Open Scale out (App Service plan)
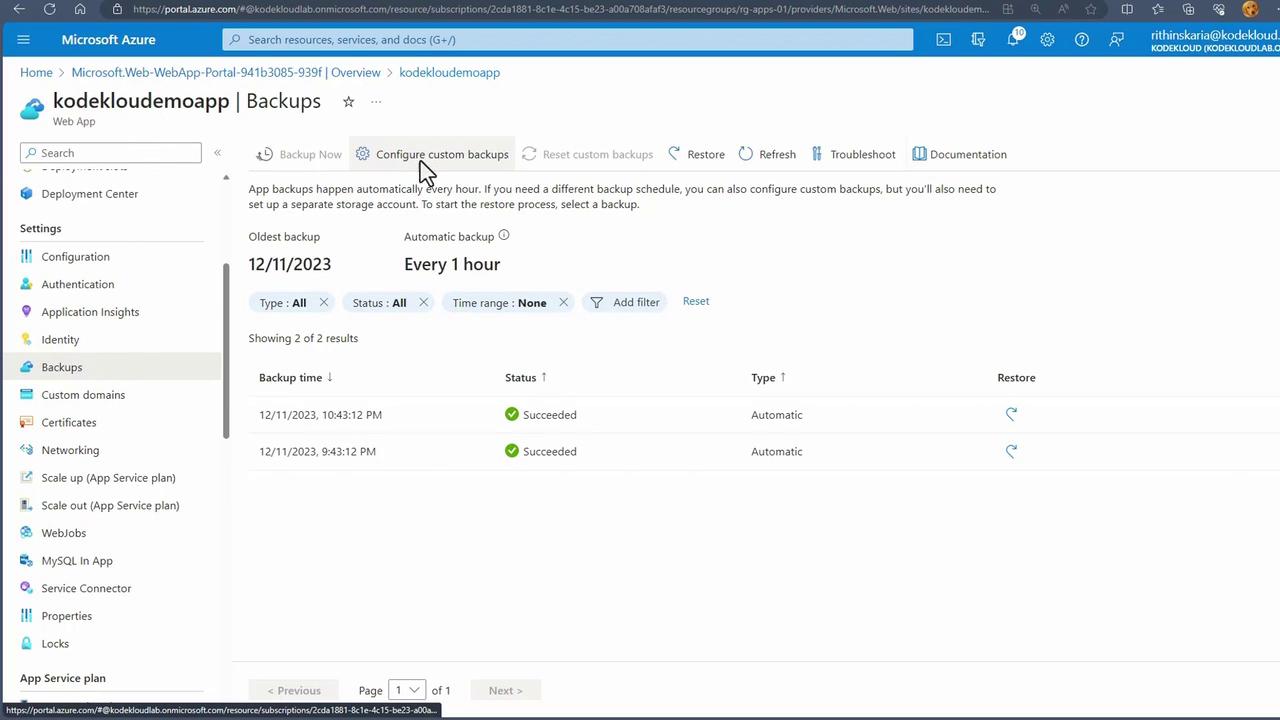This screenshot has width=1280, height=720. point(110,505)
